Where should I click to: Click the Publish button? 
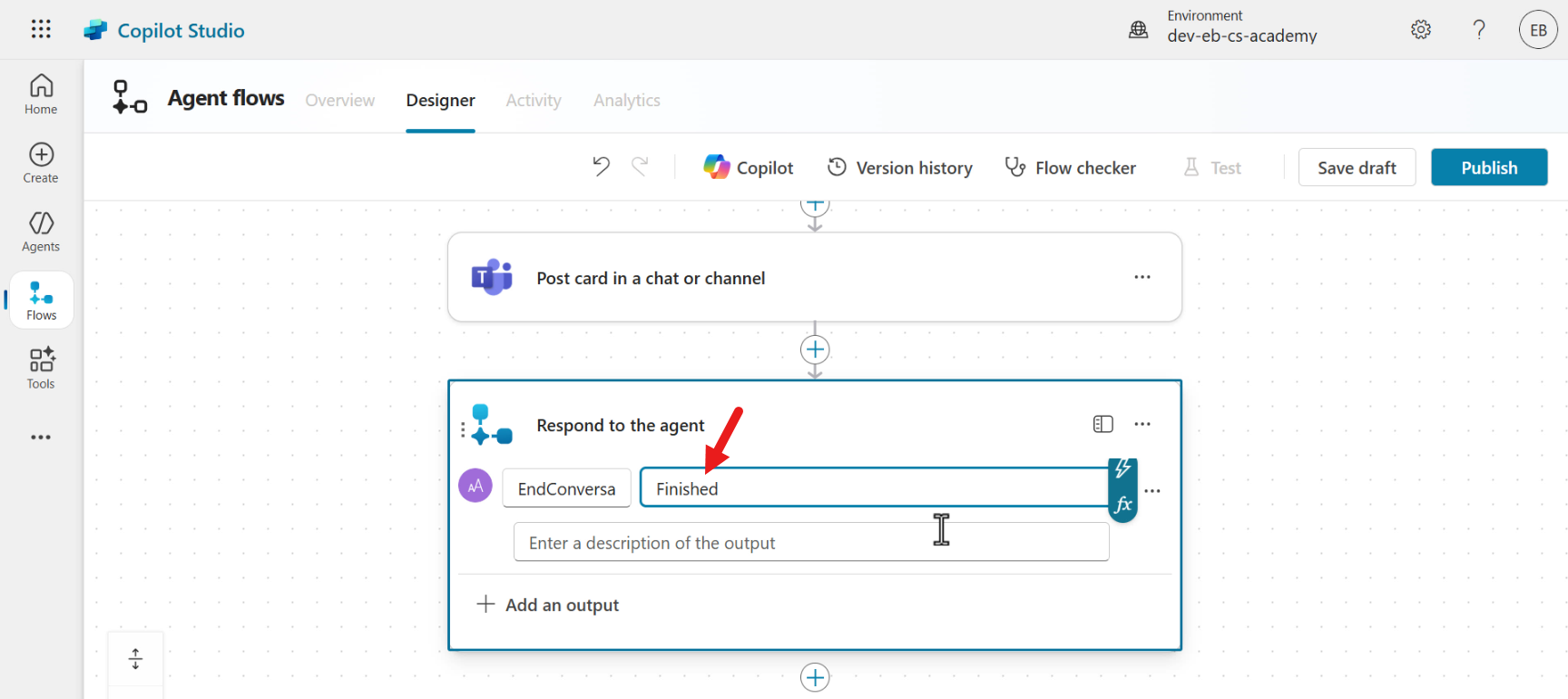pos(1488,168)
